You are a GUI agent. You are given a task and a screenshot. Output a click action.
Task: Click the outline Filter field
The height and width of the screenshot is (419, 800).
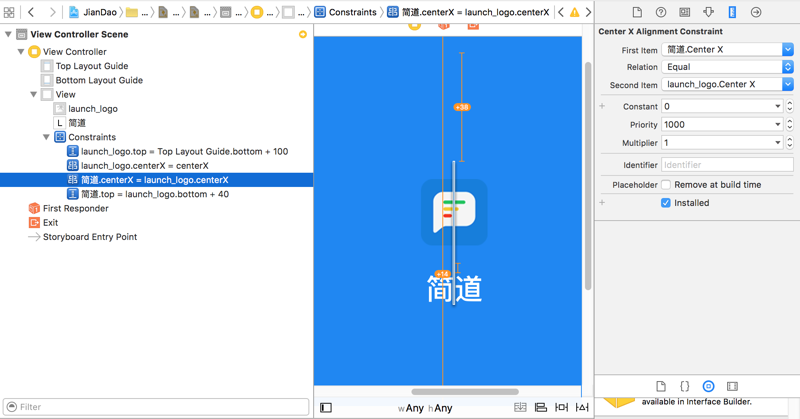[156, 407]
